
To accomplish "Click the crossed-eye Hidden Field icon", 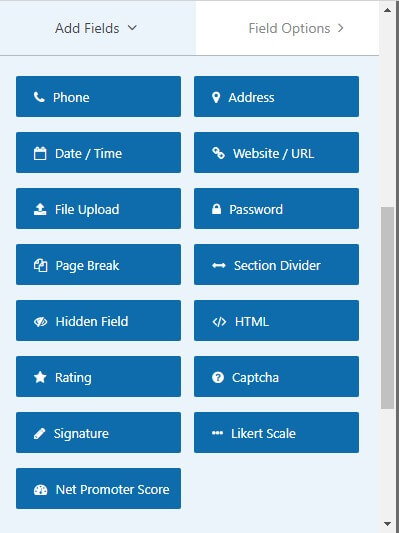I will (40, 322).
